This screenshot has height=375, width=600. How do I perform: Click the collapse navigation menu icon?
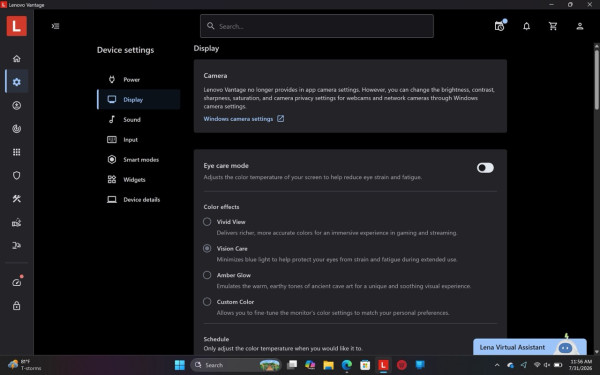click(x=55, y=26)
